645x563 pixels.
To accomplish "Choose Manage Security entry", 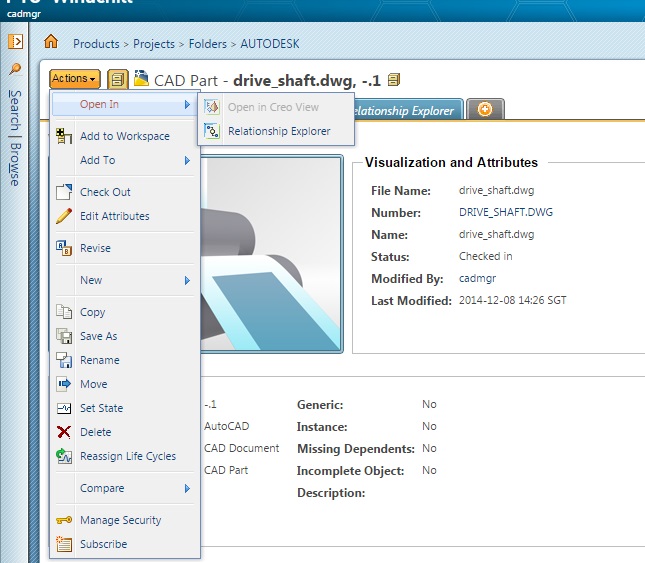I will pos(125,520).
